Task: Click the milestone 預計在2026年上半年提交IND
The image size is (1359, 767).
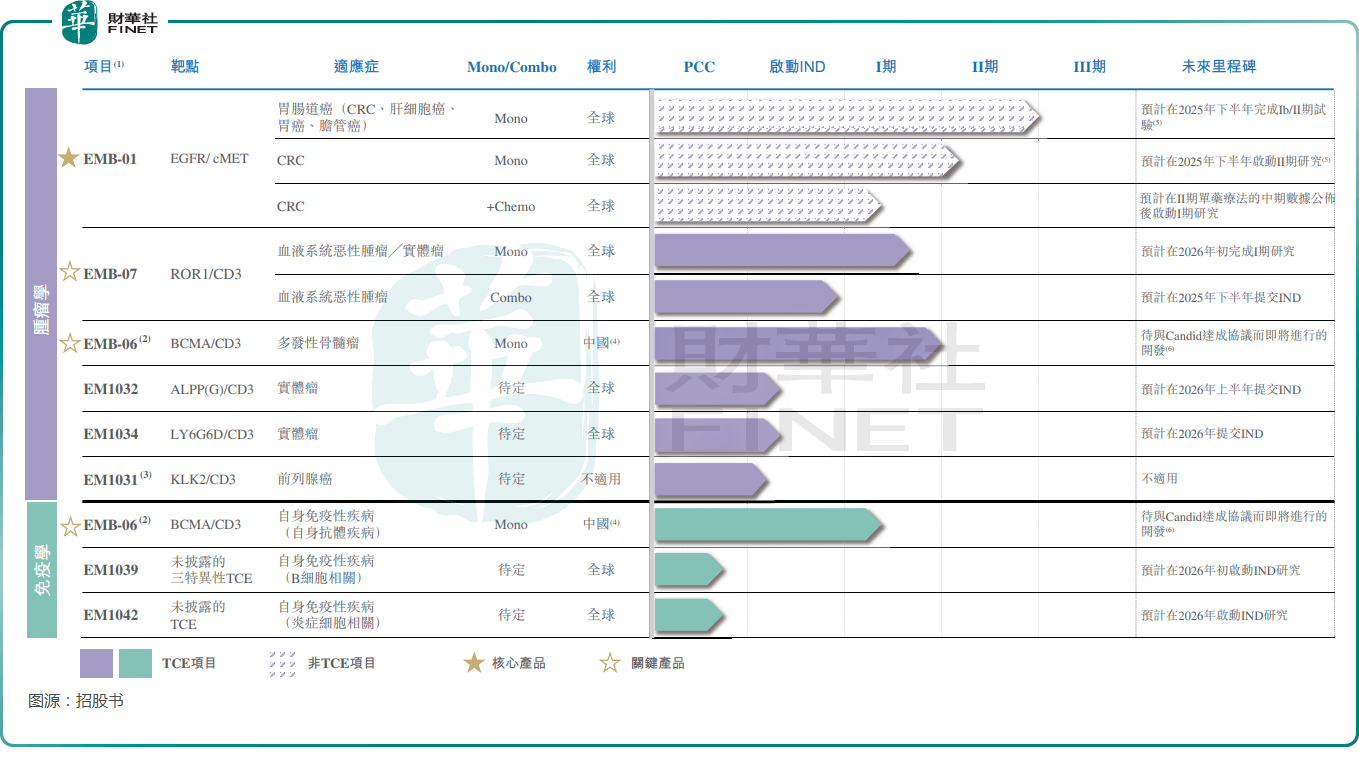Action: pyautogui.click(x=1221, y=389)
